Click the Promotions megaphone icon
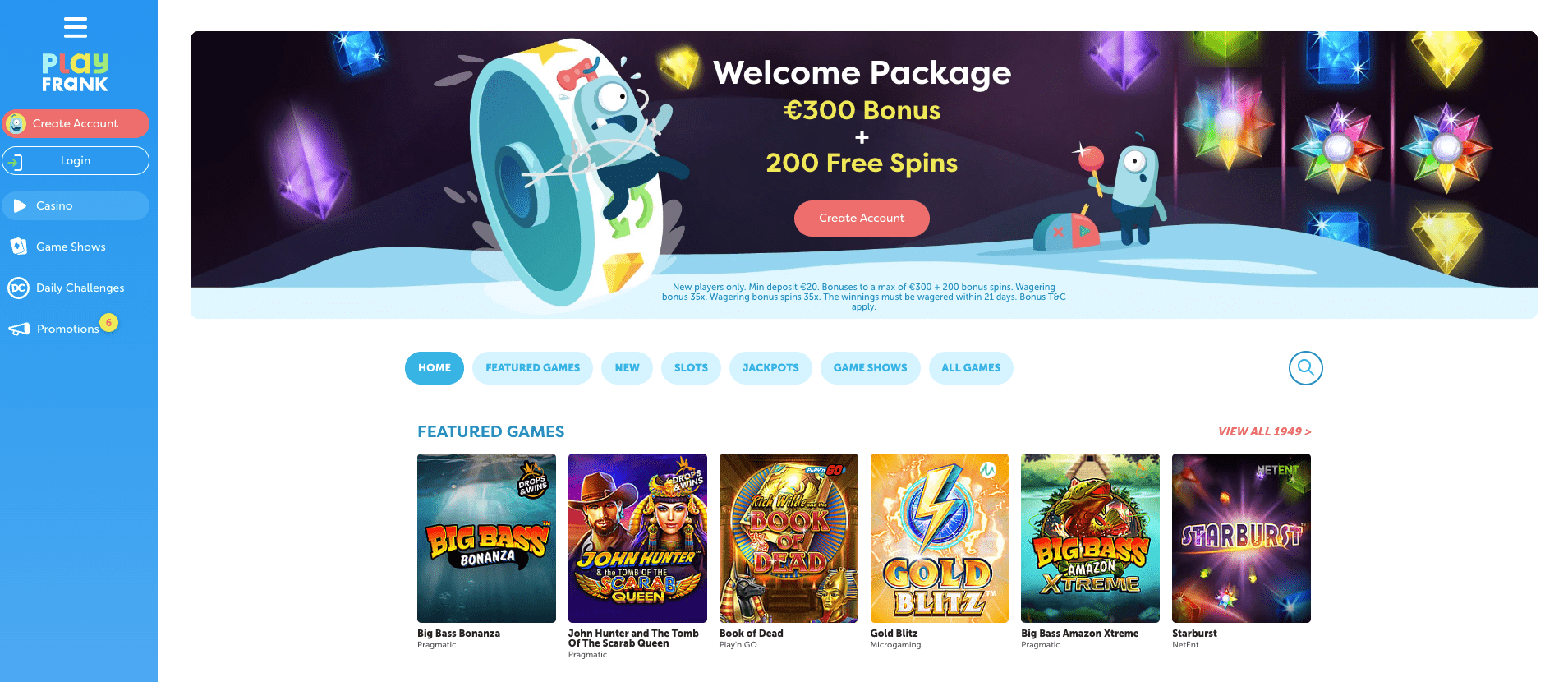This screenshot has height=682, width=1568. tap(19, 329)
